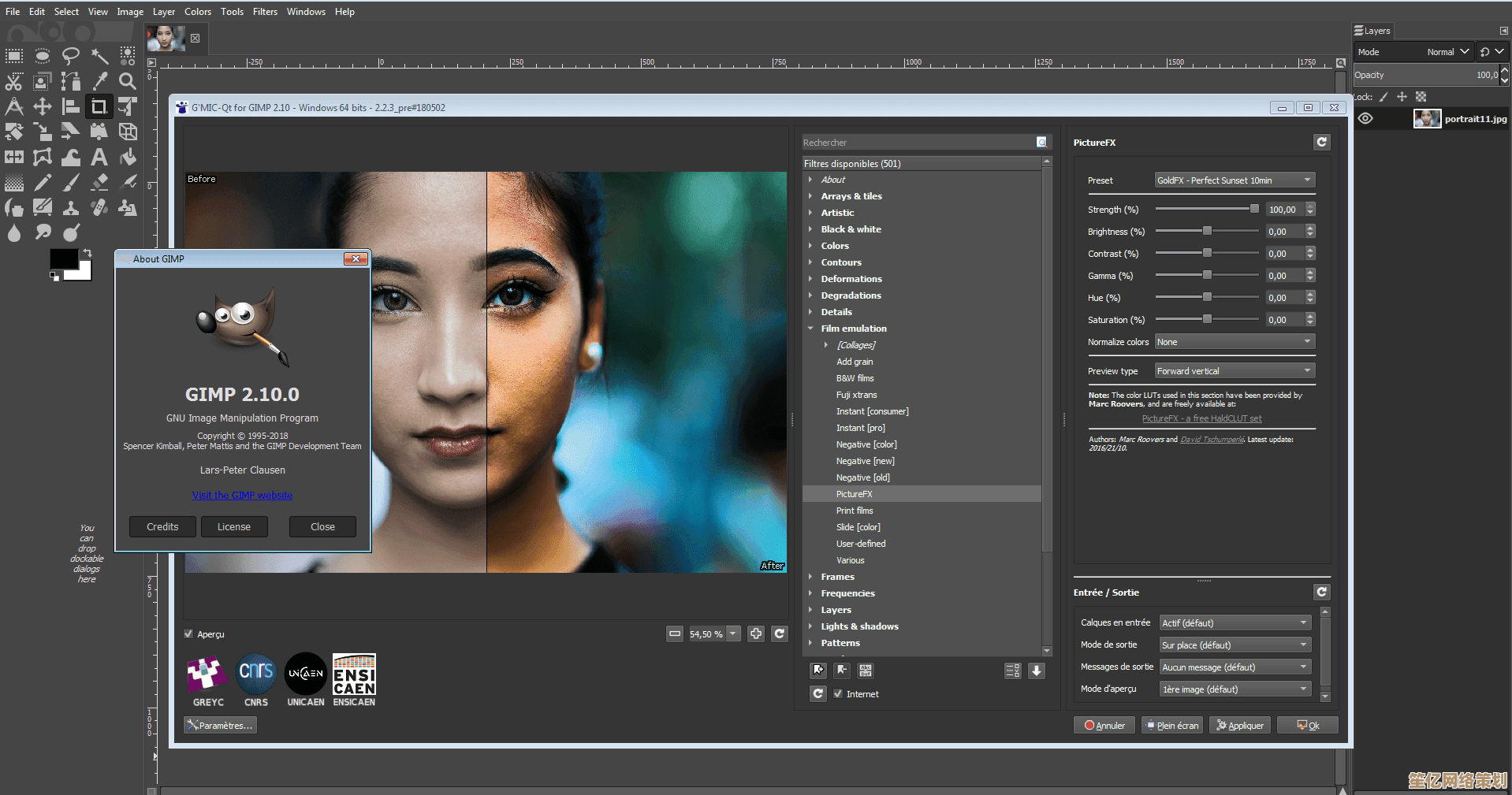1512x795 pixels.
Task: Select the Cage Transform tool
Action: coord(43,157)
